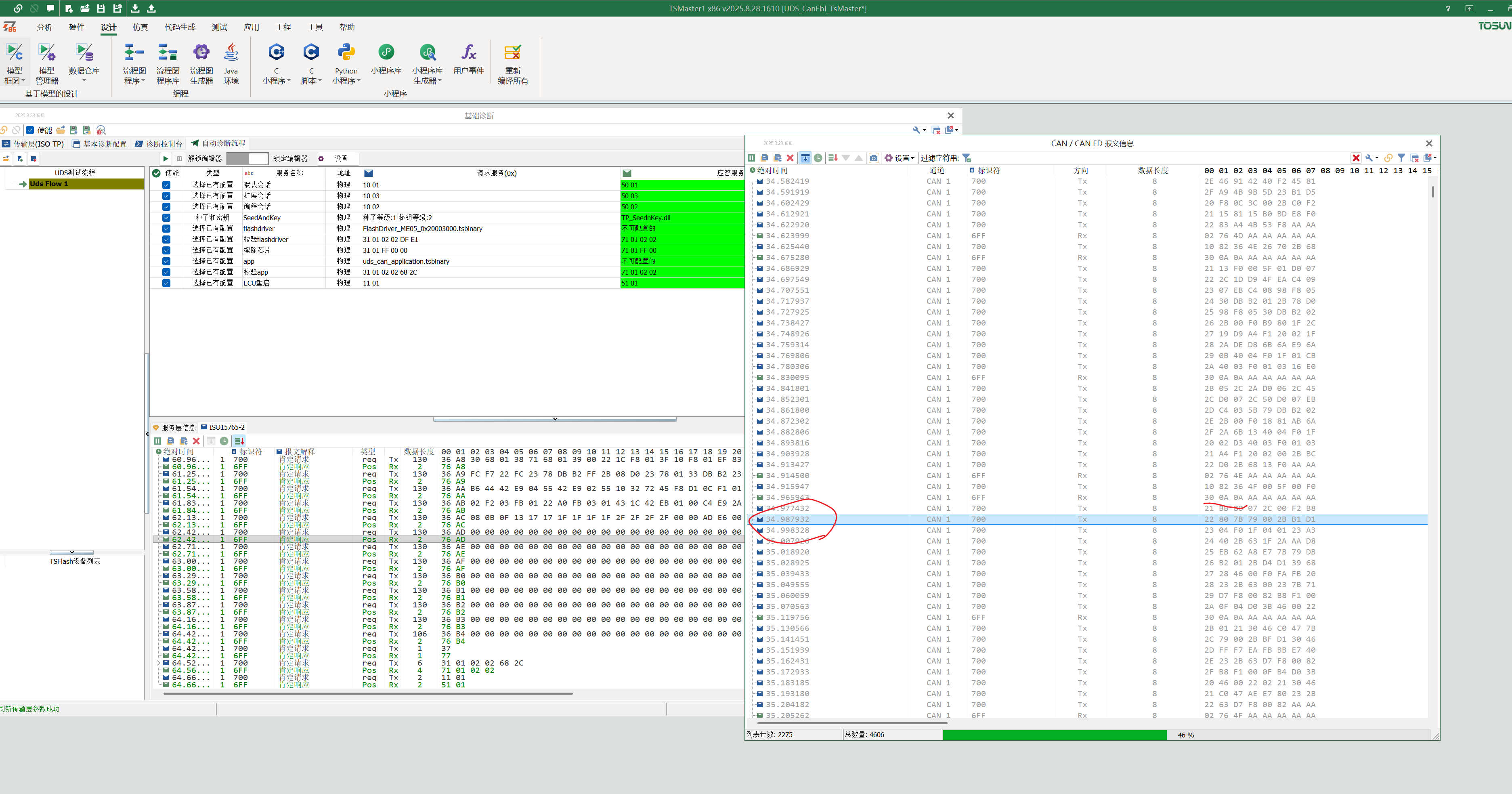
Task: Pause the CAN message trace display
Action: pos(751,158)
